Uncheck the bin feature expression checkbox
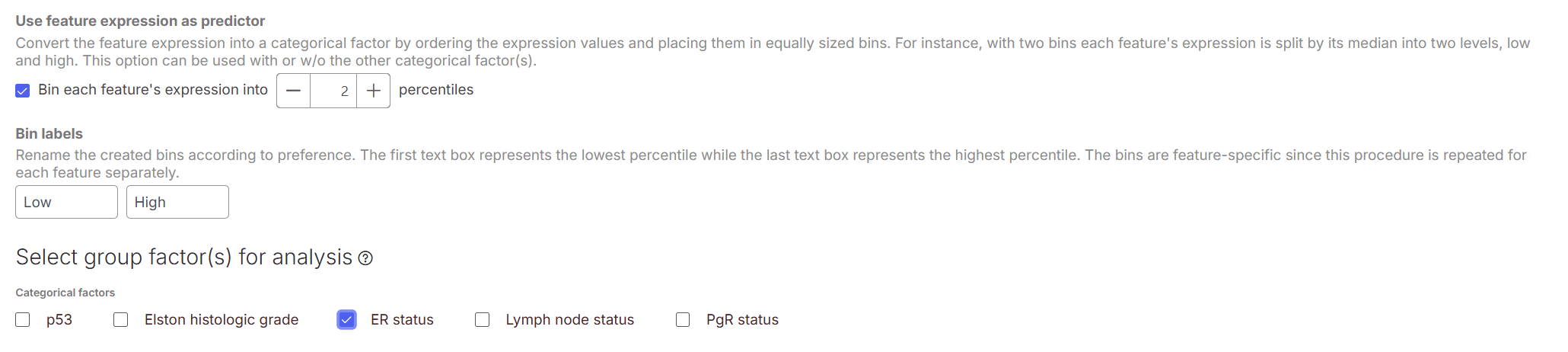 (23, 91)
